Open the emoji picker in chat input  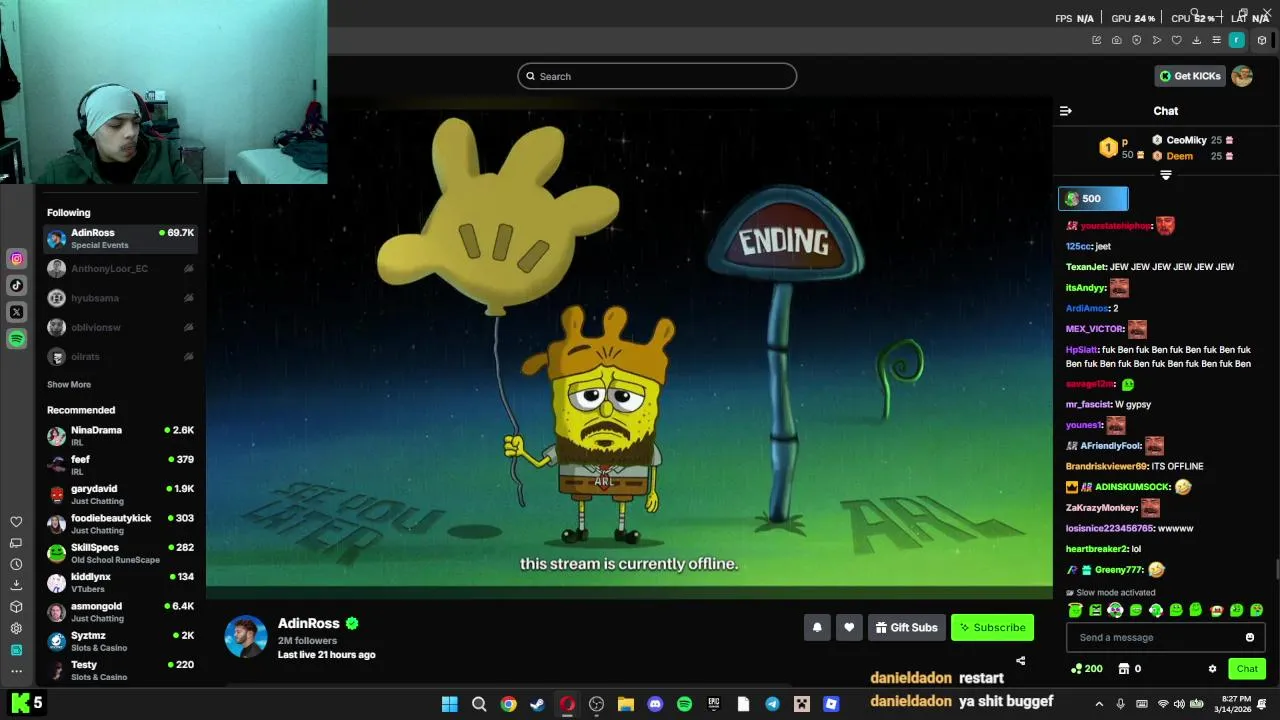point(1250,637)
